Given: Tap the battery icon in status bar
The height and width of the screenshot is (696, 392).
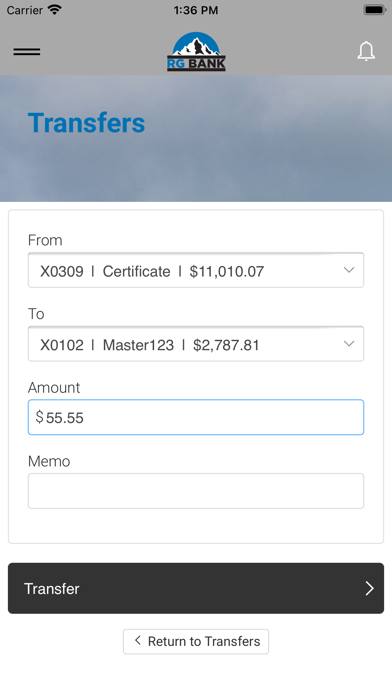Looking at the screenshot, I should [x=374, y=10].
